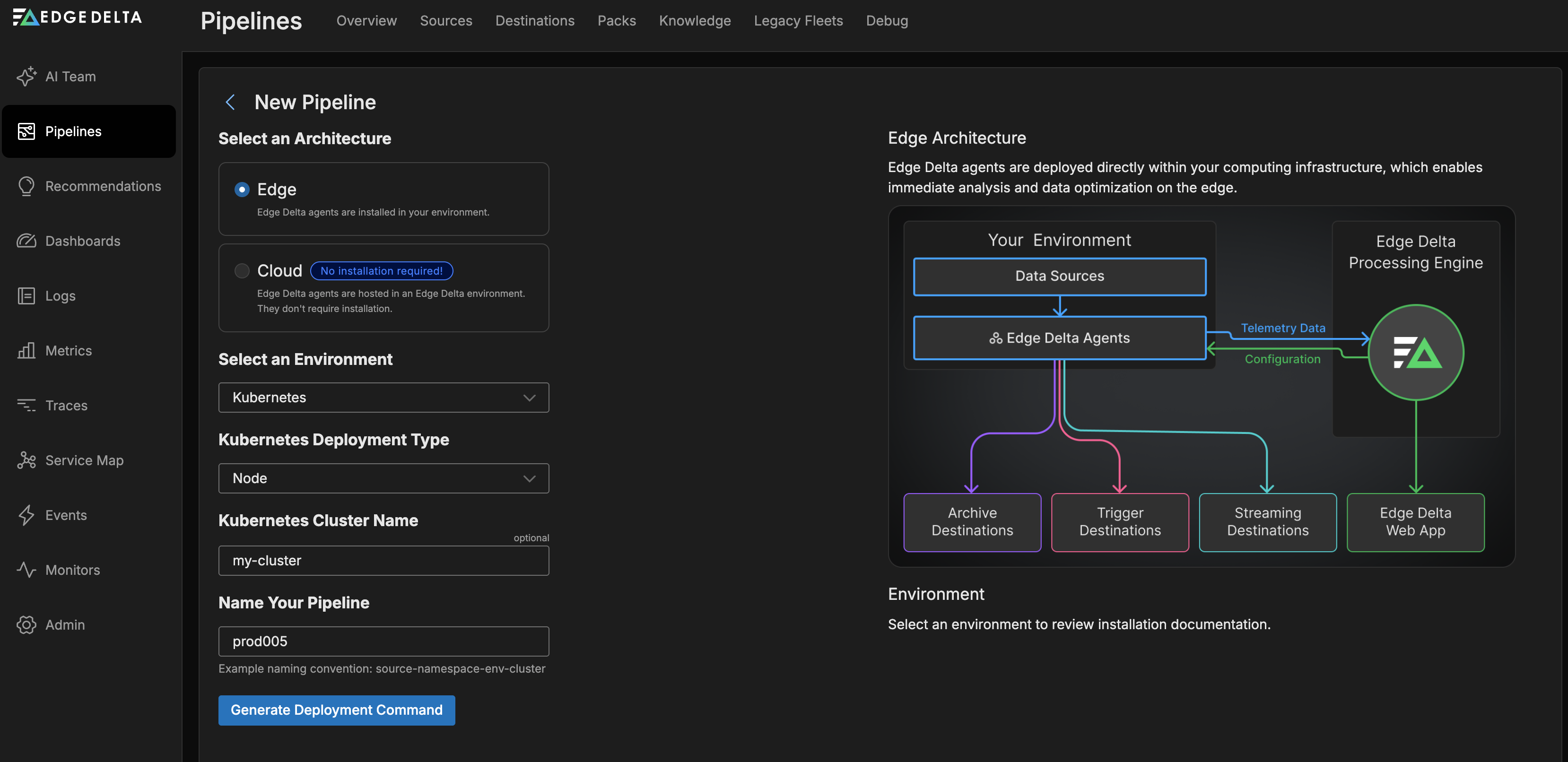The image size is (1568, 762).
Task: Select the Edge architecture radio button
Action: click(x=242, y=189)
